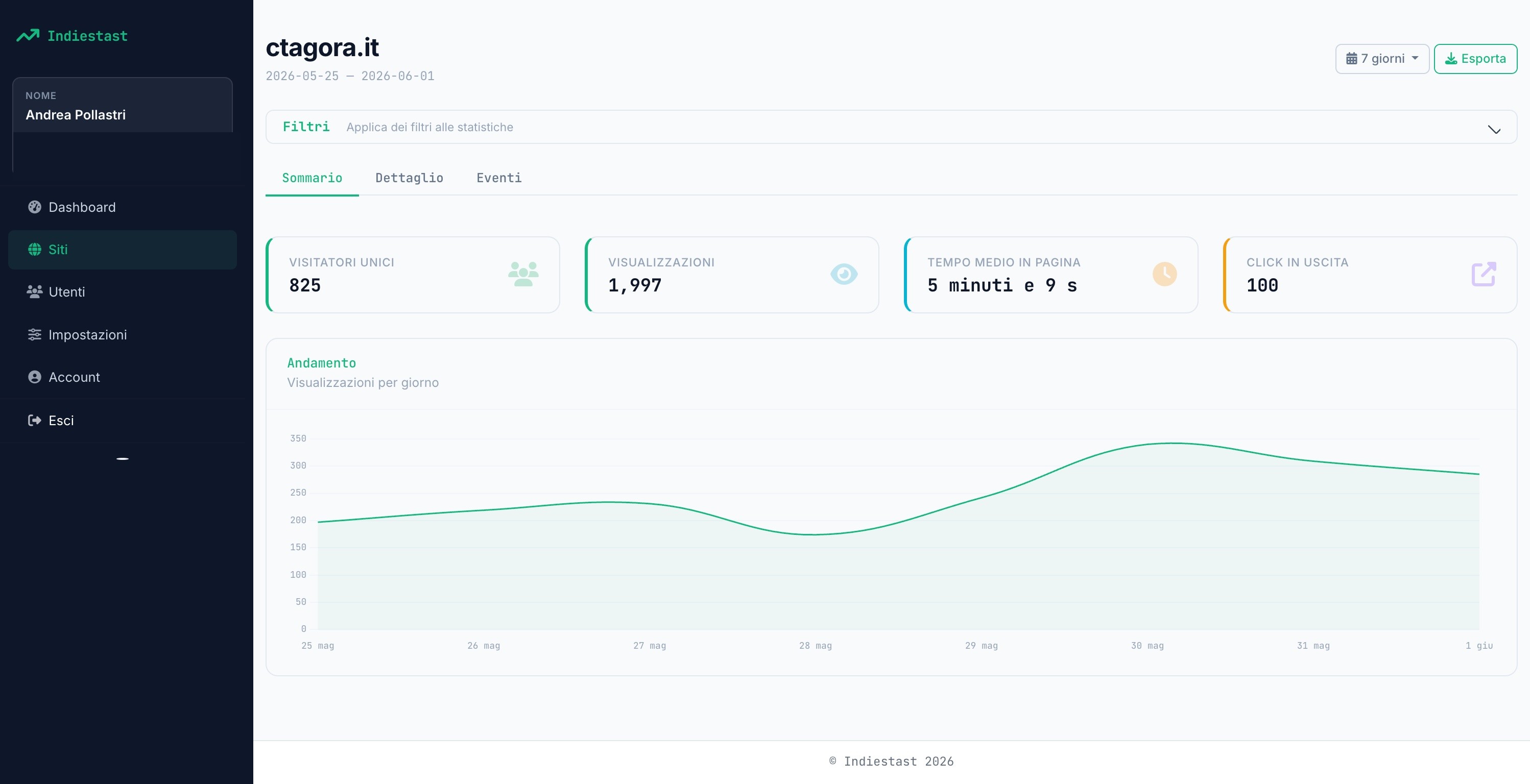Click the download icon on Esporta button
The height and width of the screenshot is (784, 1530).
[1451, 59]
